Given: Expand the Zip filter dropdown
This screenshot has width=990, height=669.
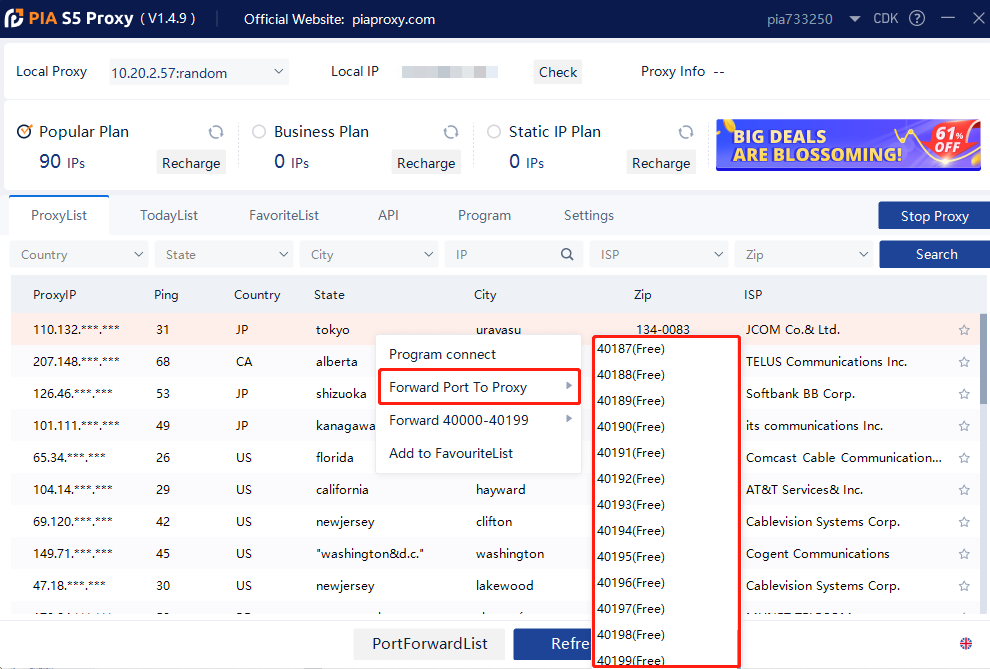Looking at the screenshot, I should (x=804, y=254).
